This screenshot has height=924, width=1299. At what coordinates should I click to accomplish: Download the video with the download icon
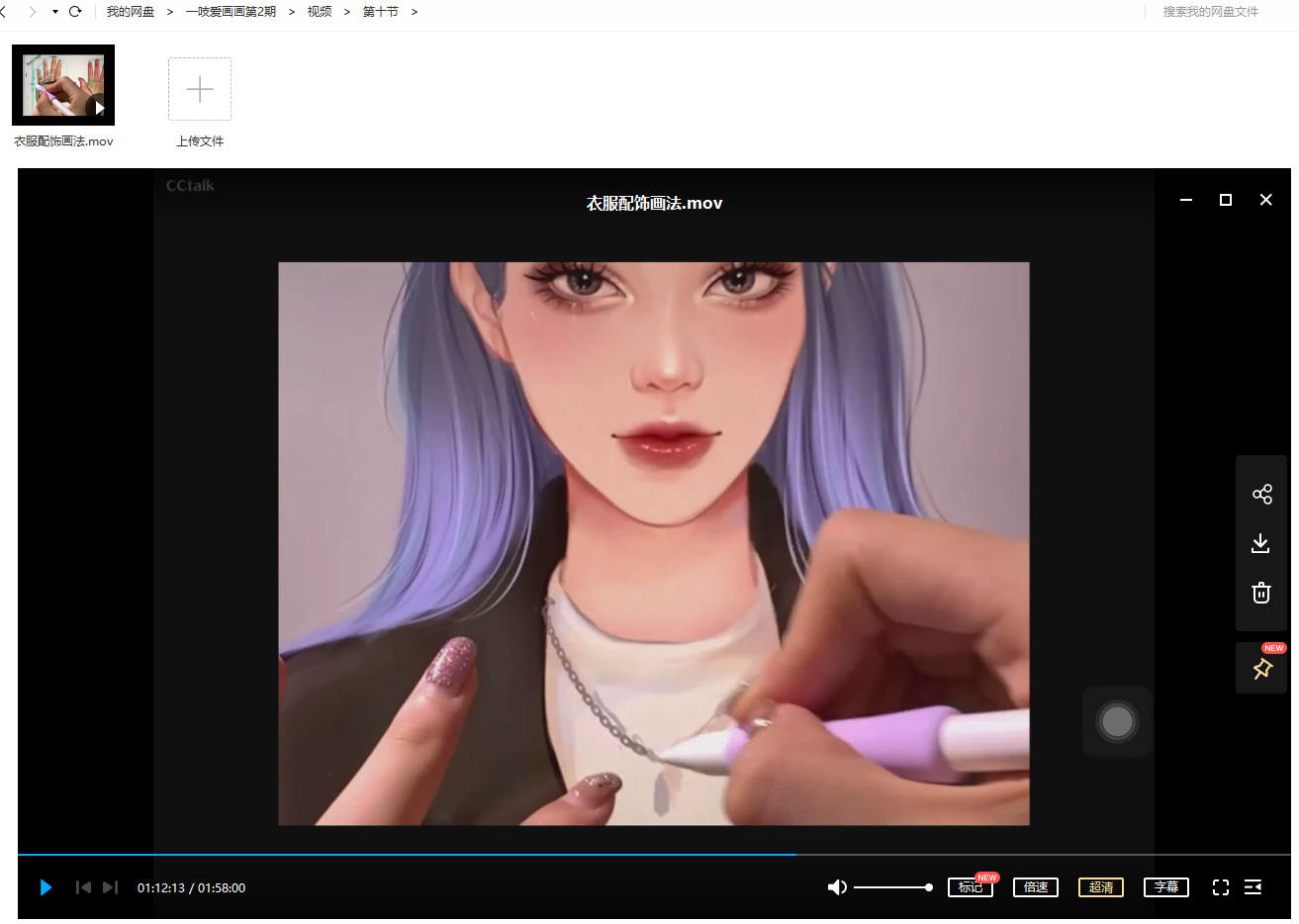[x=1261, y=543]
